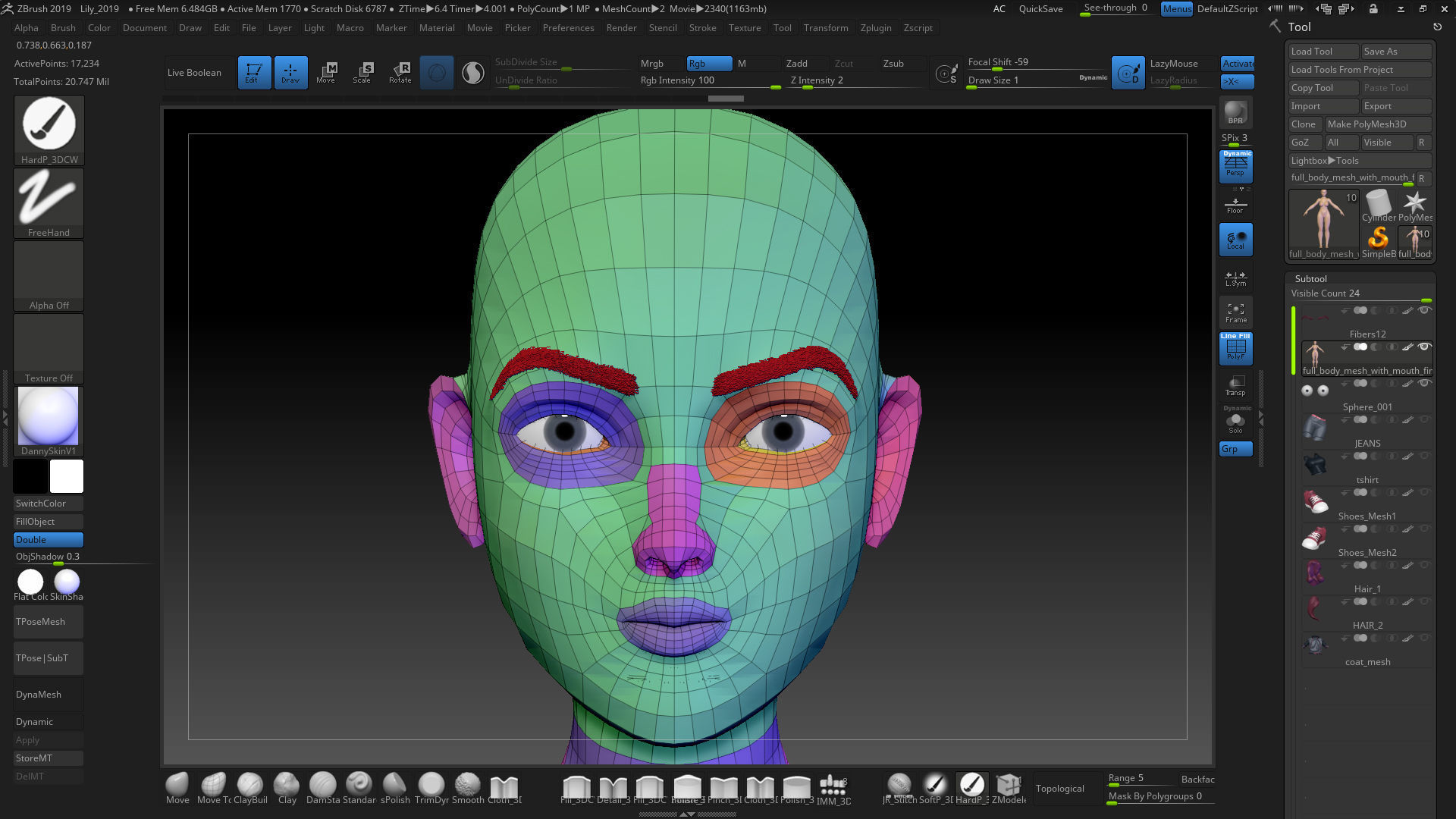Toggle visibility eye of Sphere_001 subtool
Screen dimensions: 1456x819
pos(1424,384)
